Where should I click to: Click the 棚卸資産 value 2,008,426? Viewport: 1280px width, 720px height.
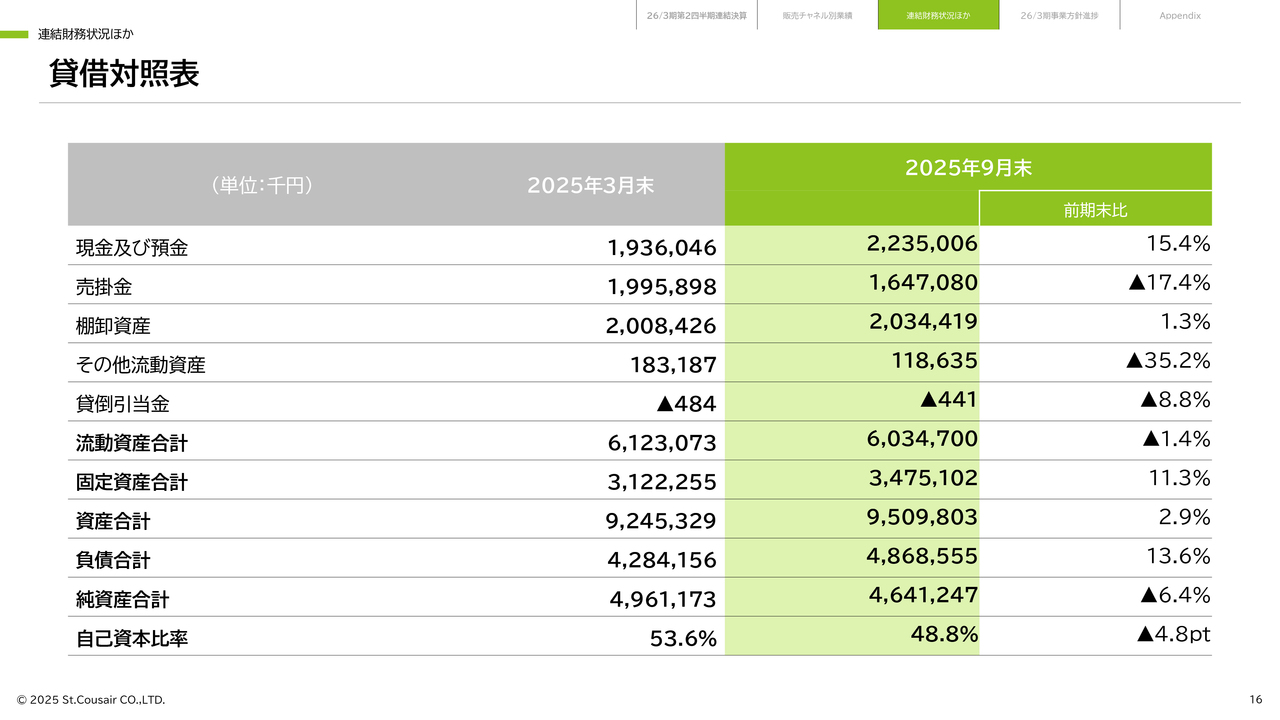tap(661, 326)
